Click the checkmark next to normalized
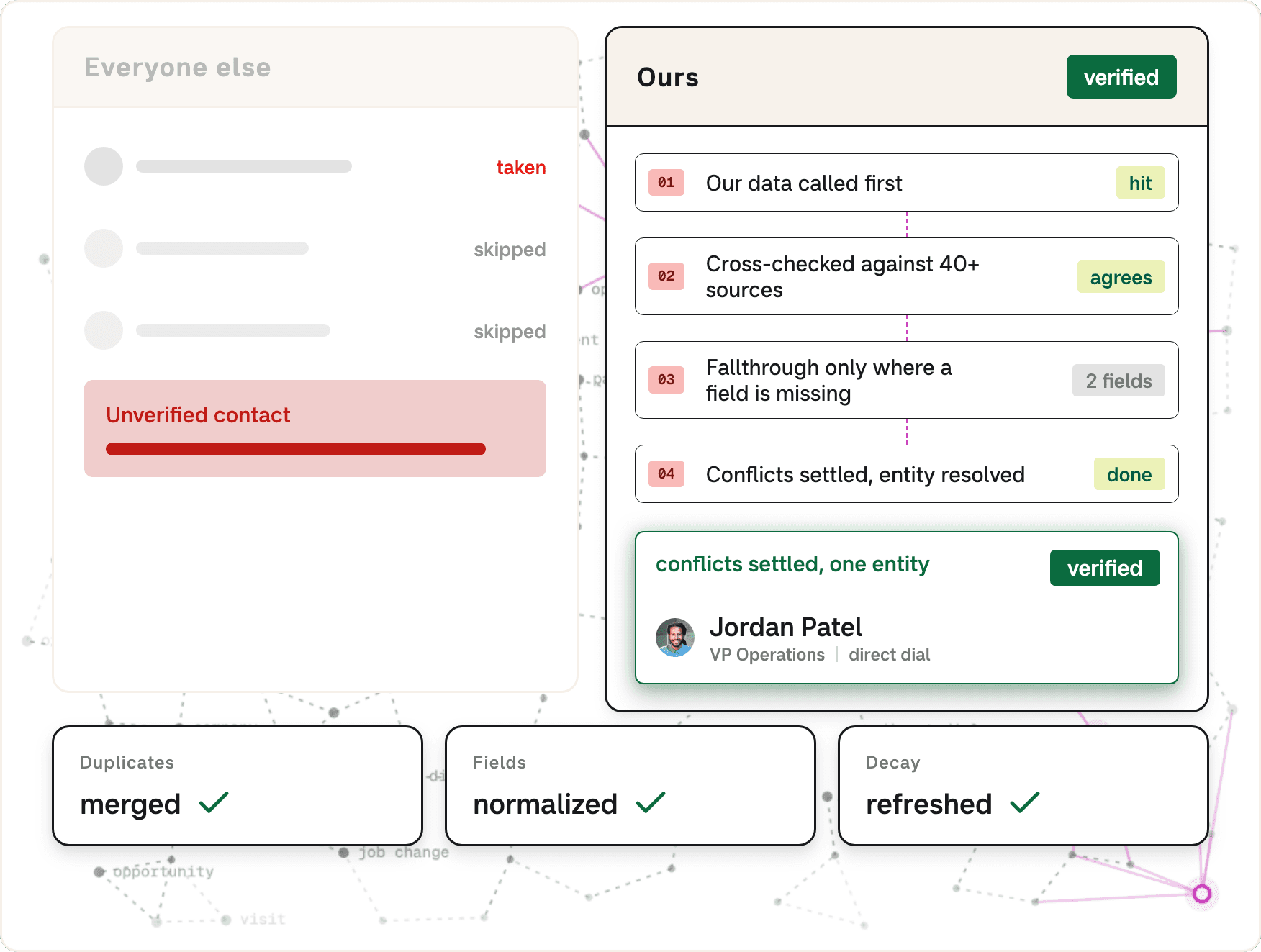The width and height of the screenshot is (1261, 952). pos(651,802)
